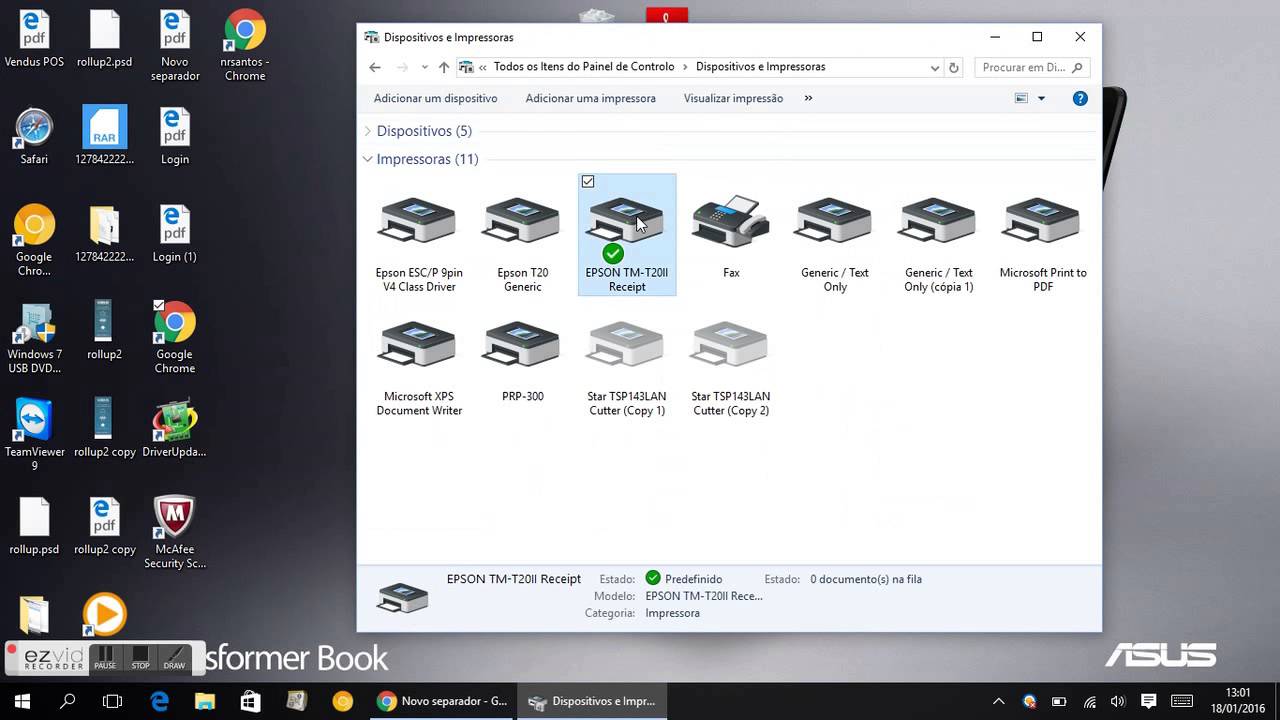
Task: Go up one level arrow
Action: pos(444,67)
